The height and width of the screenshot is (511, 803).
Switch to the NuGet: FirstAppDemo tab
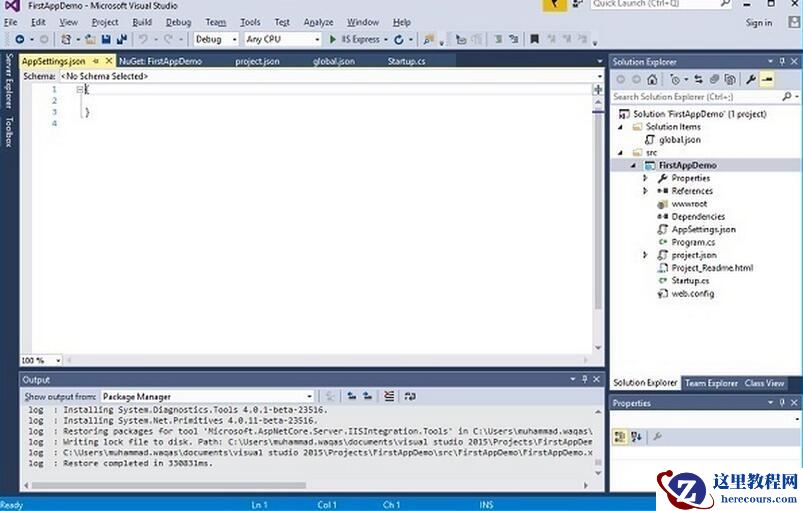pyautogui.click(x=160, y=61)
